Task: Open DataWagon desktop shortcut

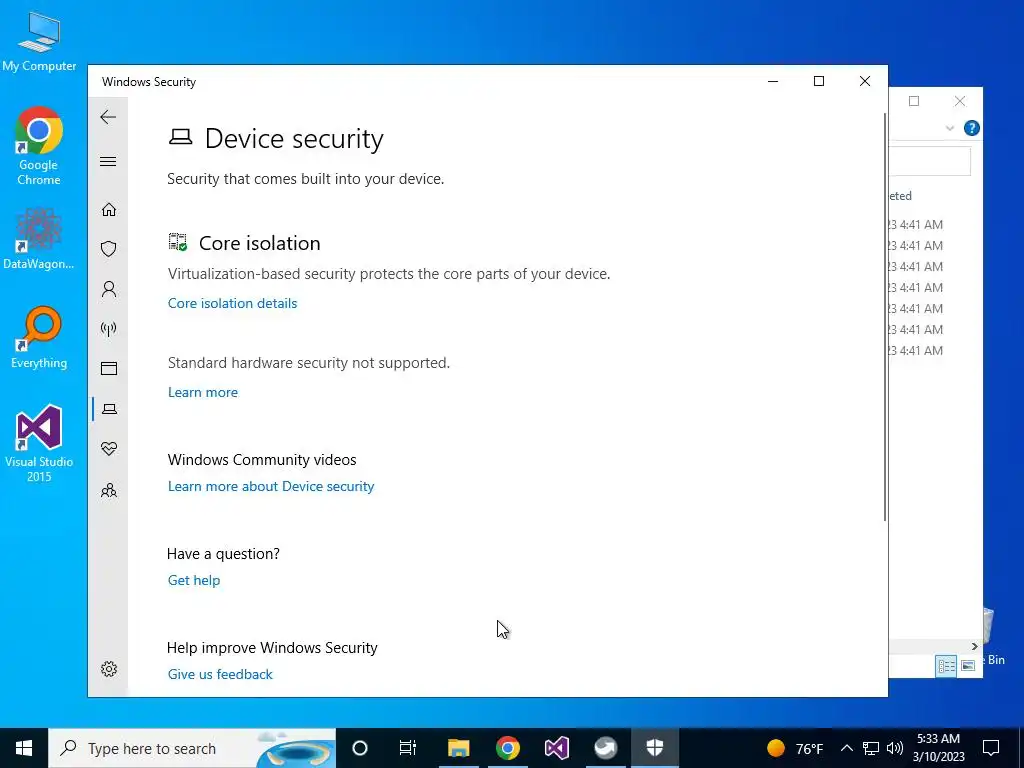Action: point(39,239)
